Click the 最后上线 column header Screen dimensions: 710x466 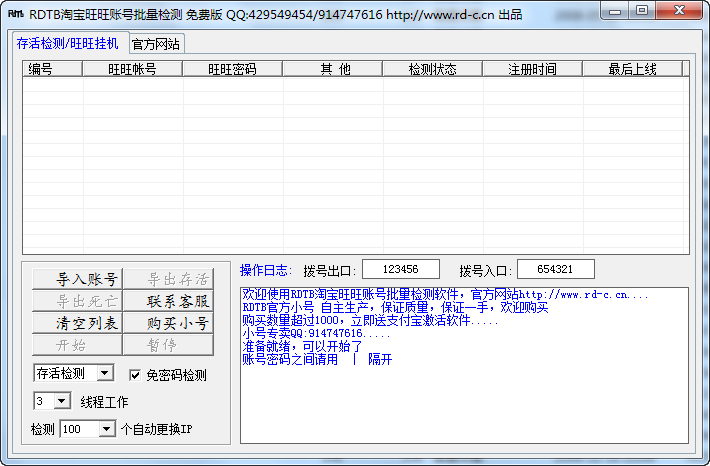coord(633,69)
